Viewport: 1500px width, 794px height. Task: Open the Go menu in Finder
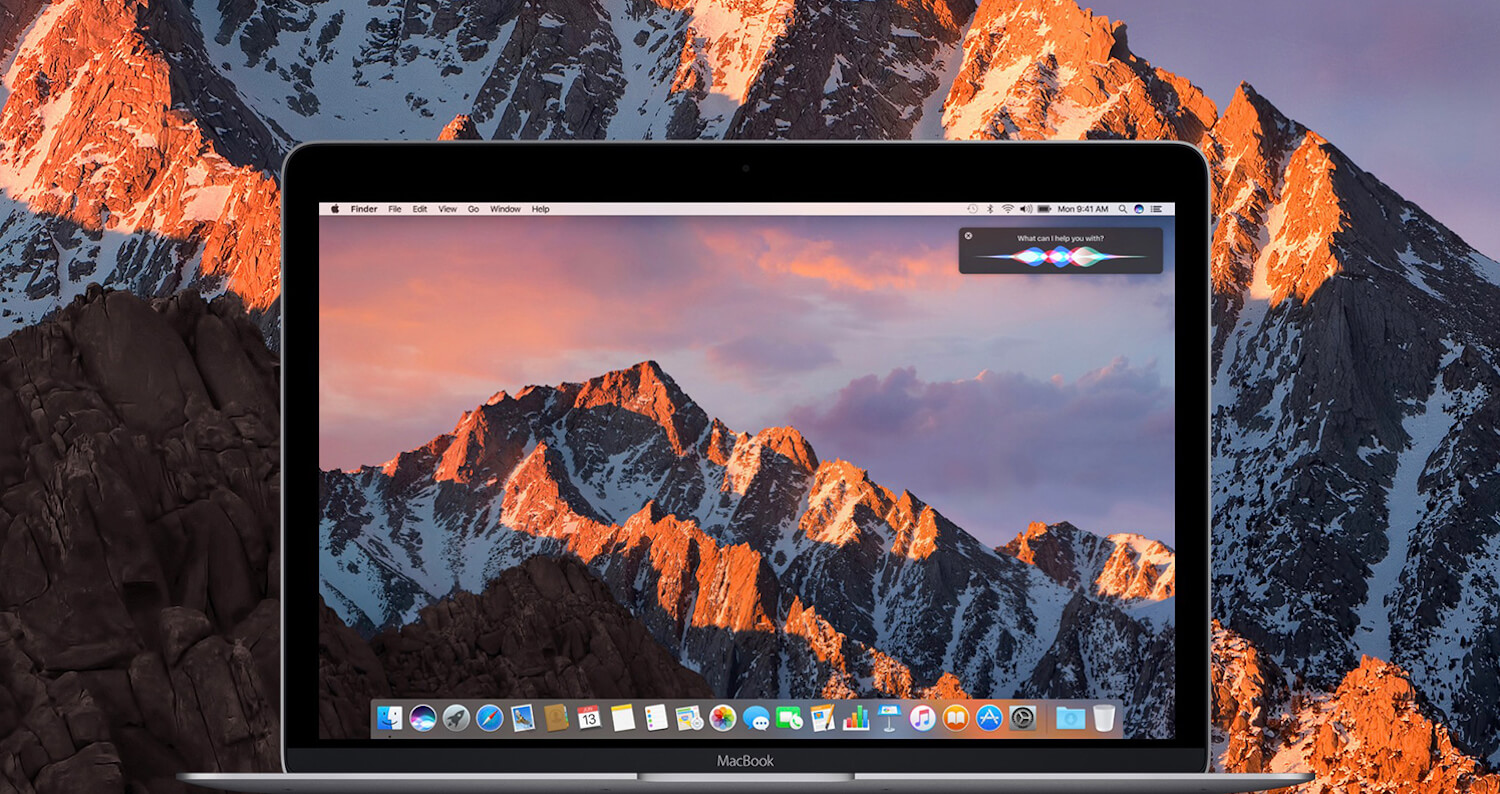click(x=473, y=208)
